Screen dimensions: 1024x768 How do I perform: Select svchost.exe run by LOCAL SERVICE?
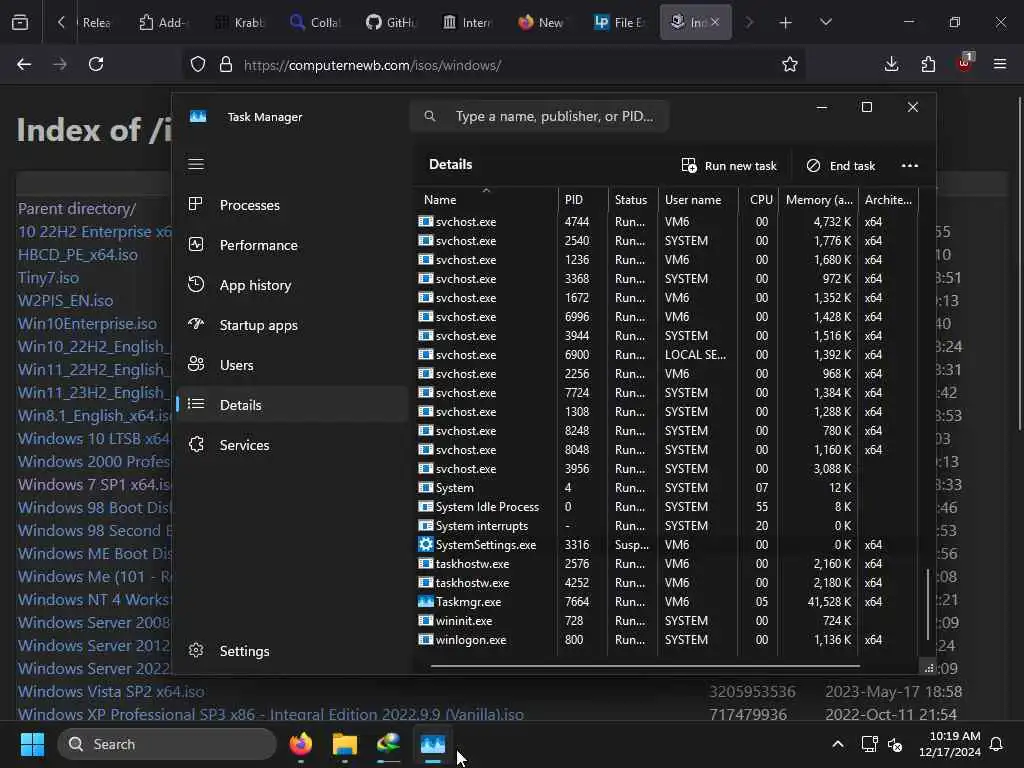click(666, 355)
